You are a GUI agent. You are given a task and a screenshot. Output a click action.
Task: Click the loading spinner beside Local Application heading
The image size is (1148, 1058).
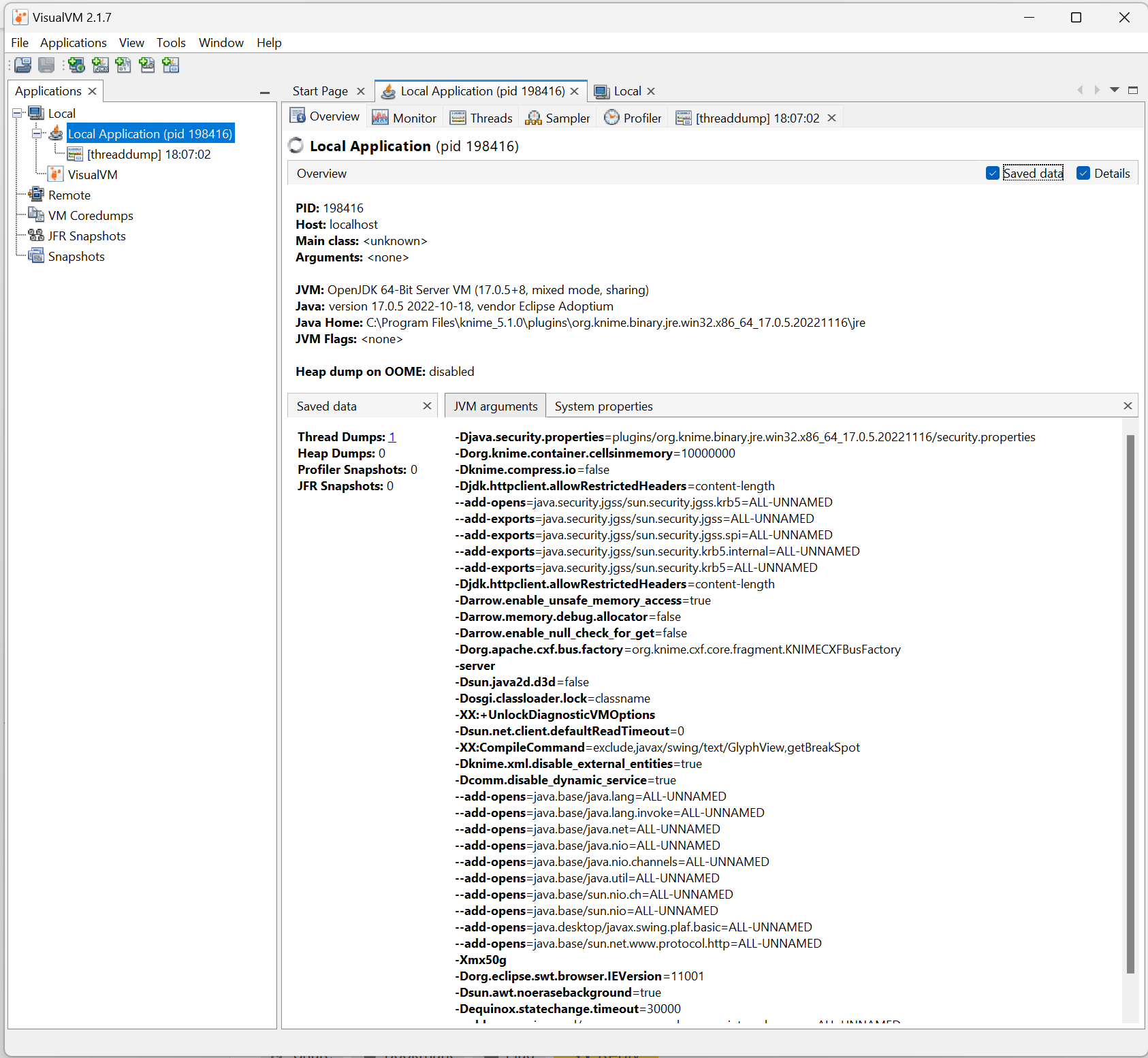296,146
